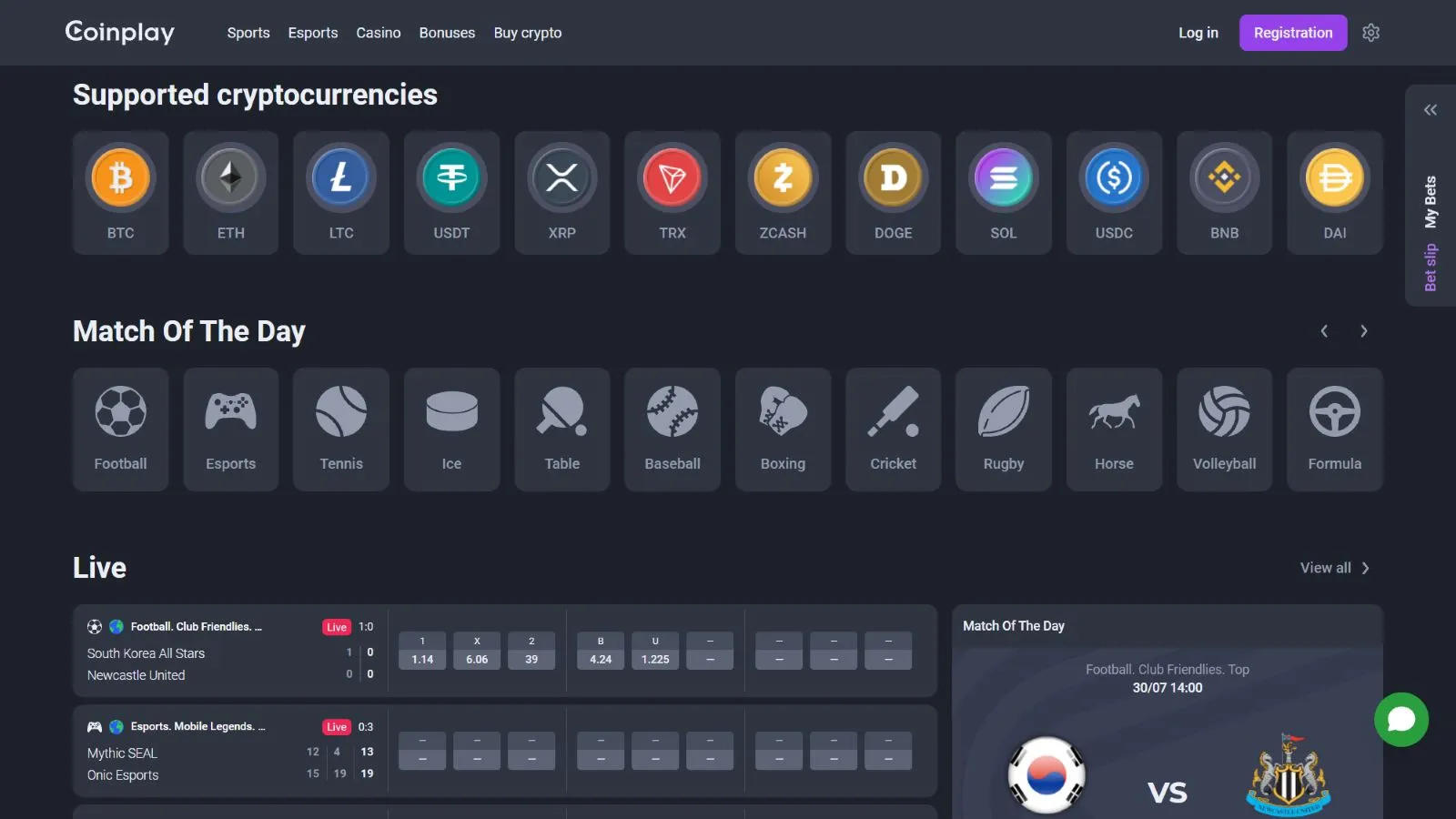Go to Casino section
Viewport: 1456px width, 819px height.
click(x=379, y=33)
